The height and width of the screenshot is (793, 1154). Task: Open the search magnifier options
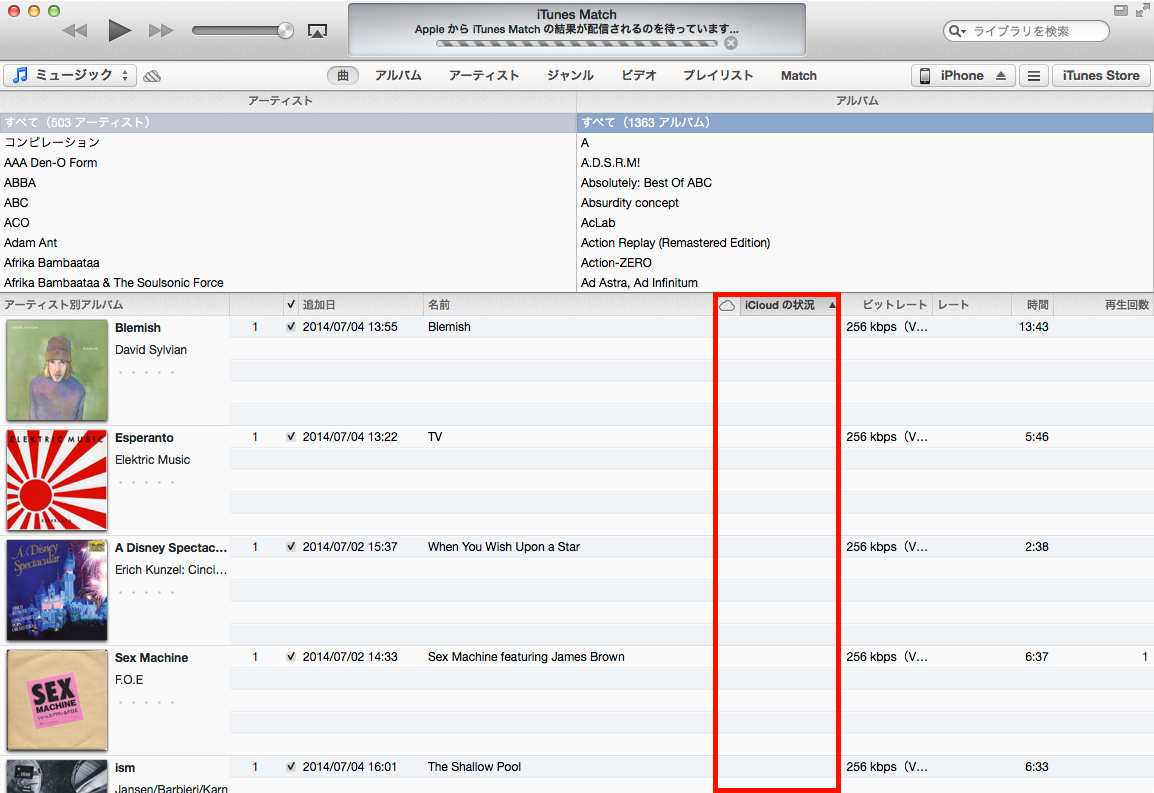[957, 31]
